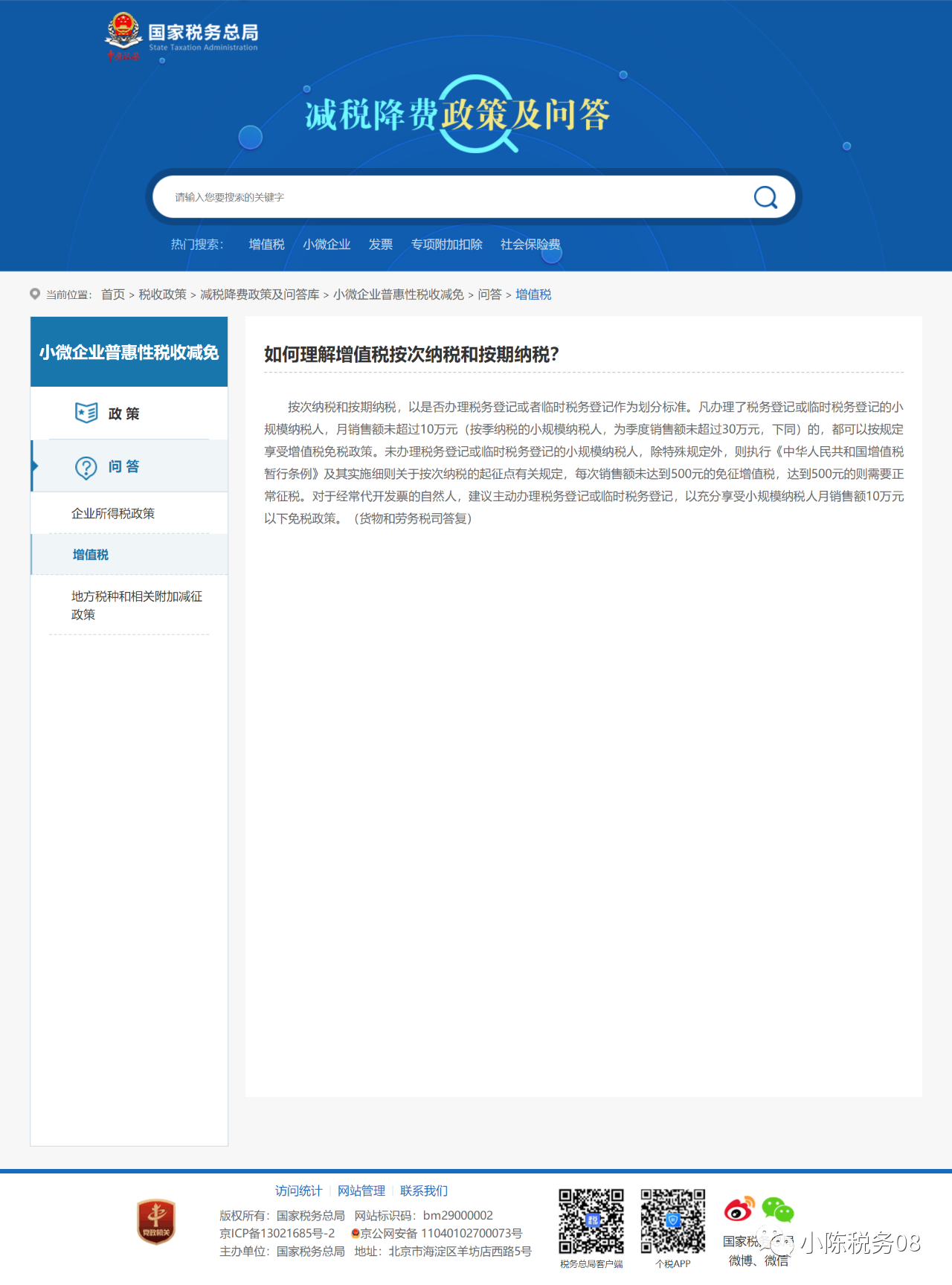Open the 访问统计 footer link
Screen dimensions: 952x1285
[x=298, y=1191]
